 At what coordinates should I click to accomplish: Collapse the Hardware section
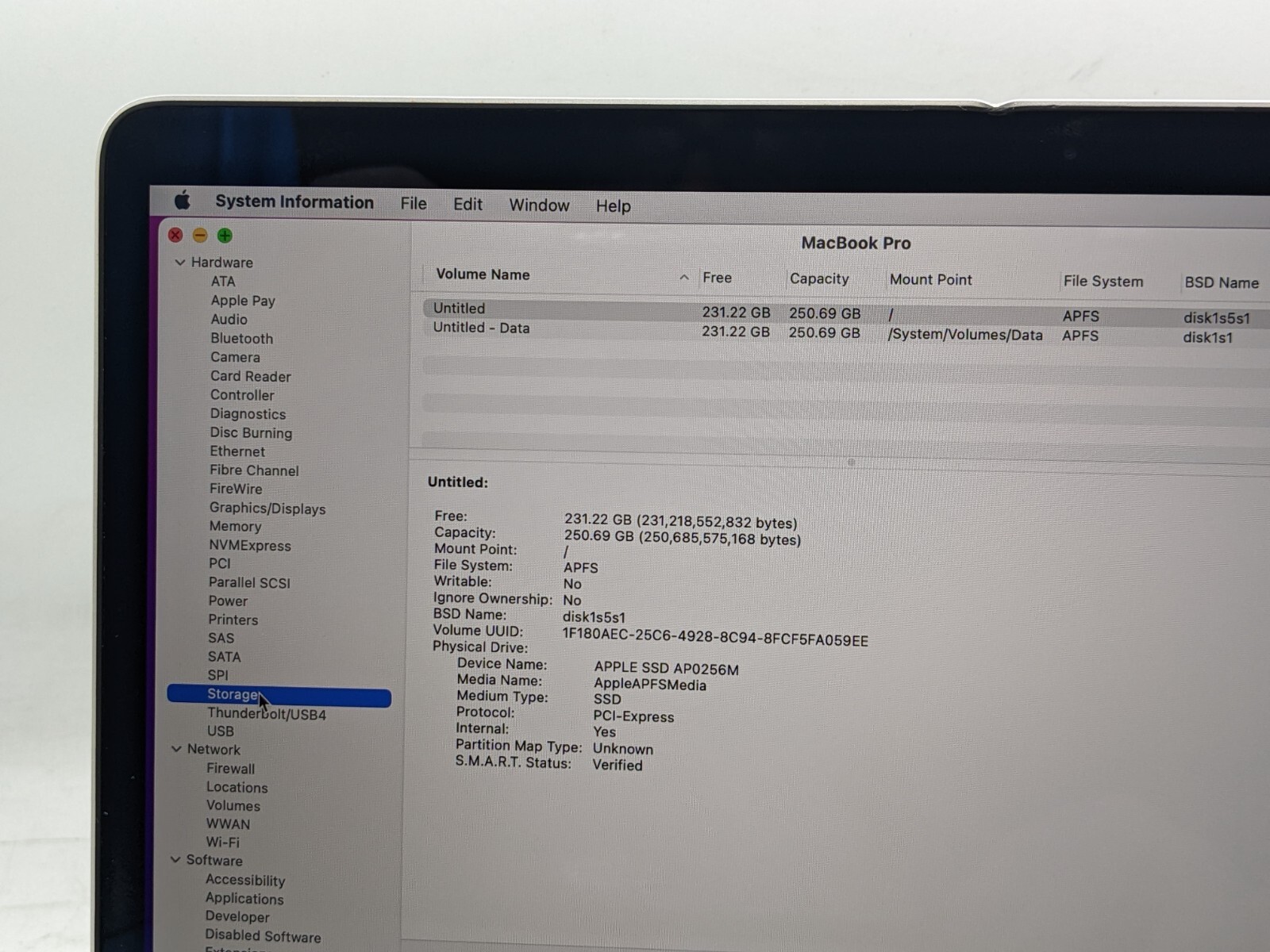180,262
